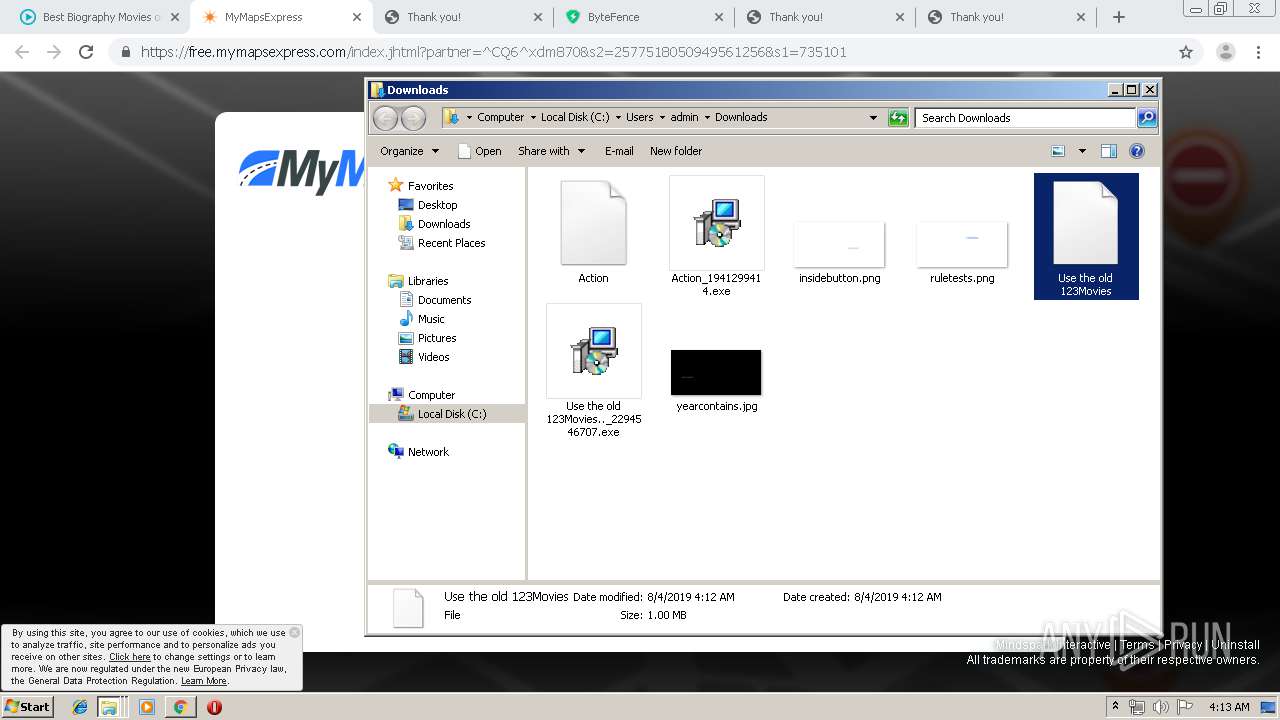Click the Uninstall footer link
Screen dimensions: 1280x720
tap(1236, 645)
